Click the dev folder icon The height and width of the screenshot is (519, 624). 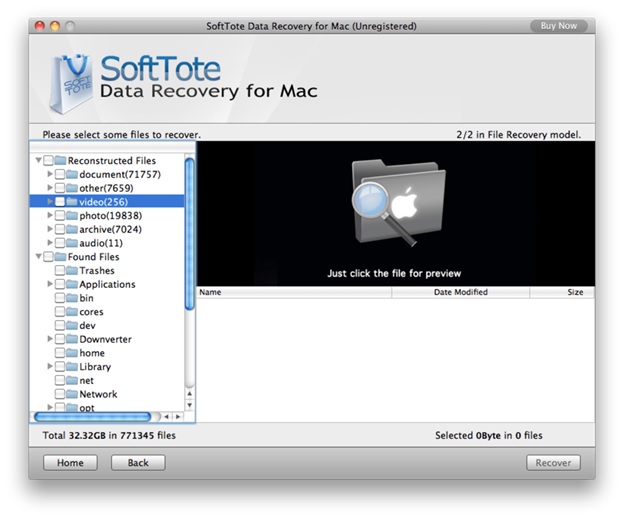tap(72, 325)
